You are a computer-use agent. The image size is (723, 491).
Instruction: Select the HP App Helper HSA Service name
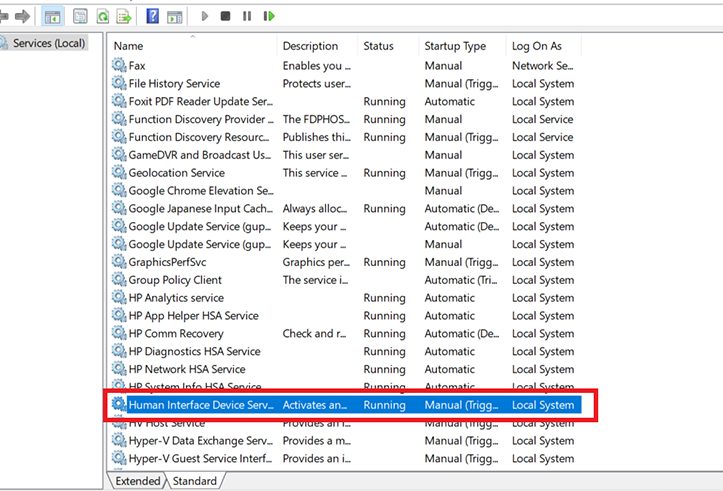click(193, 316)
